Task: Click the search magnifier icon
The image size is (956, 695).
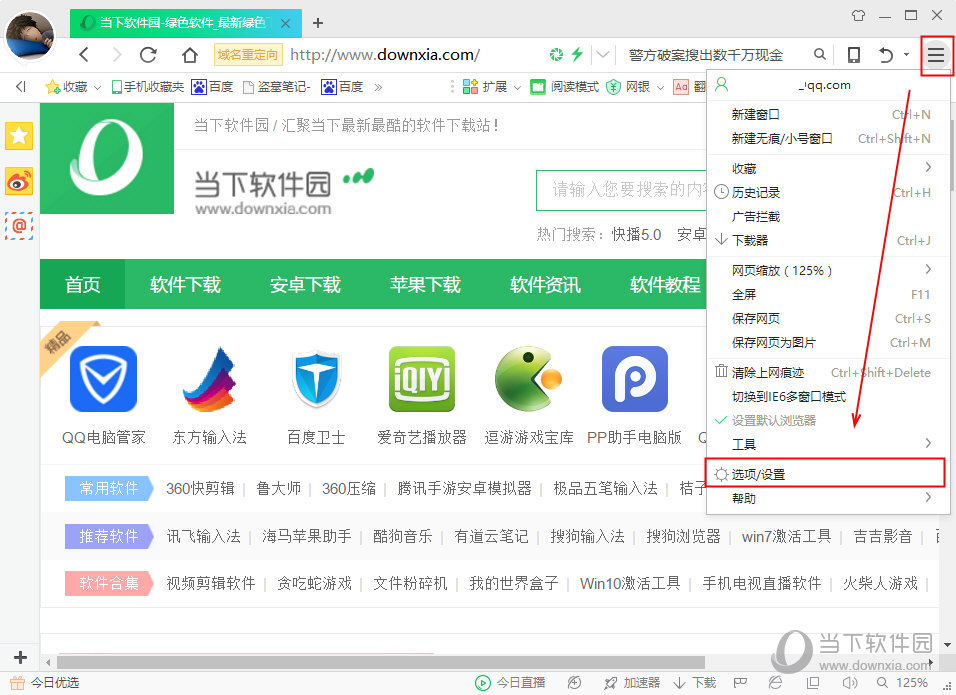Action: click(820, 55)
